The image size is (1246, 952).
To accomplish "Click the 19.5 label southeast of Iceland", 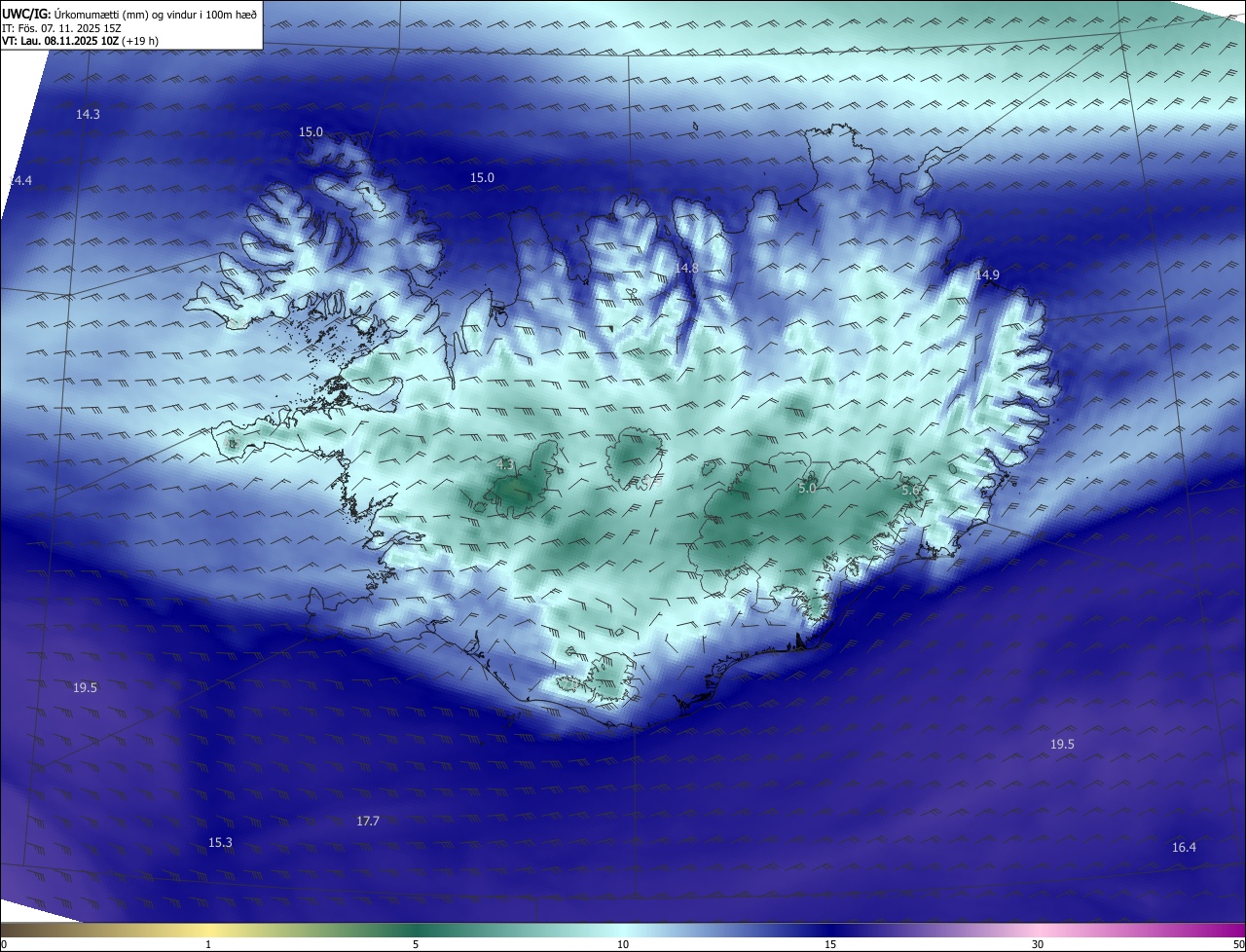I will tap(1062, 744).
